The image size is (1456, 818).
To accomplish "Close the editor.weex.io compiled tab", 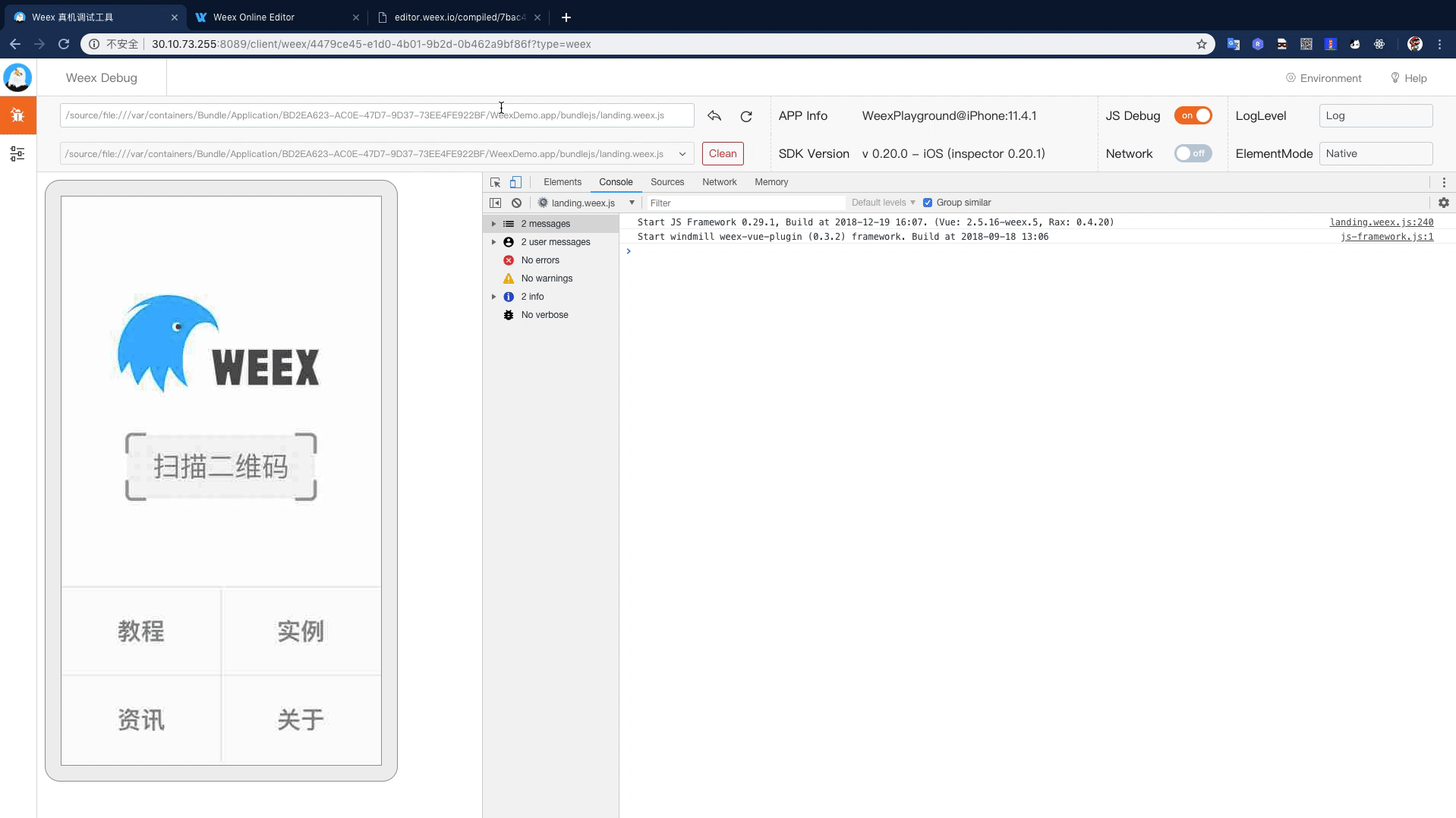I will (x=537, y=17).
